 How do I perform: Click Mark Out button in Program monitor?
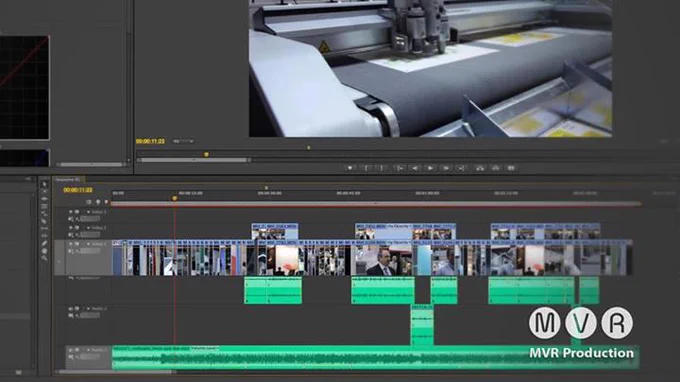(382, 168)
